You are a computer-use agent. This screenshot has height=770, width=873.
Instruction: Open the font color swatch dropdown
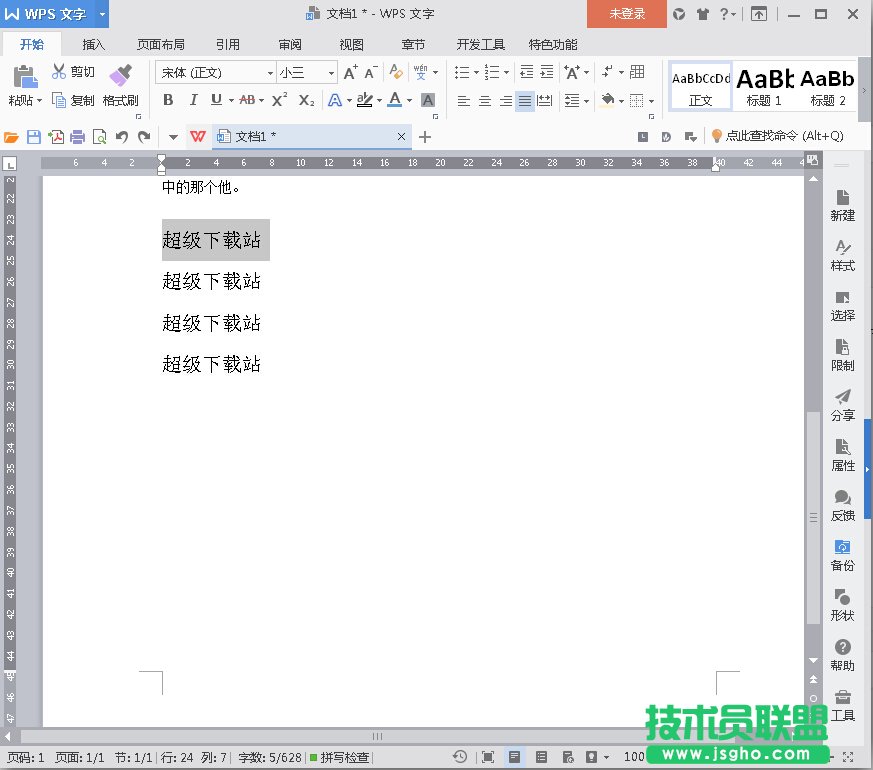coord(408,101)
